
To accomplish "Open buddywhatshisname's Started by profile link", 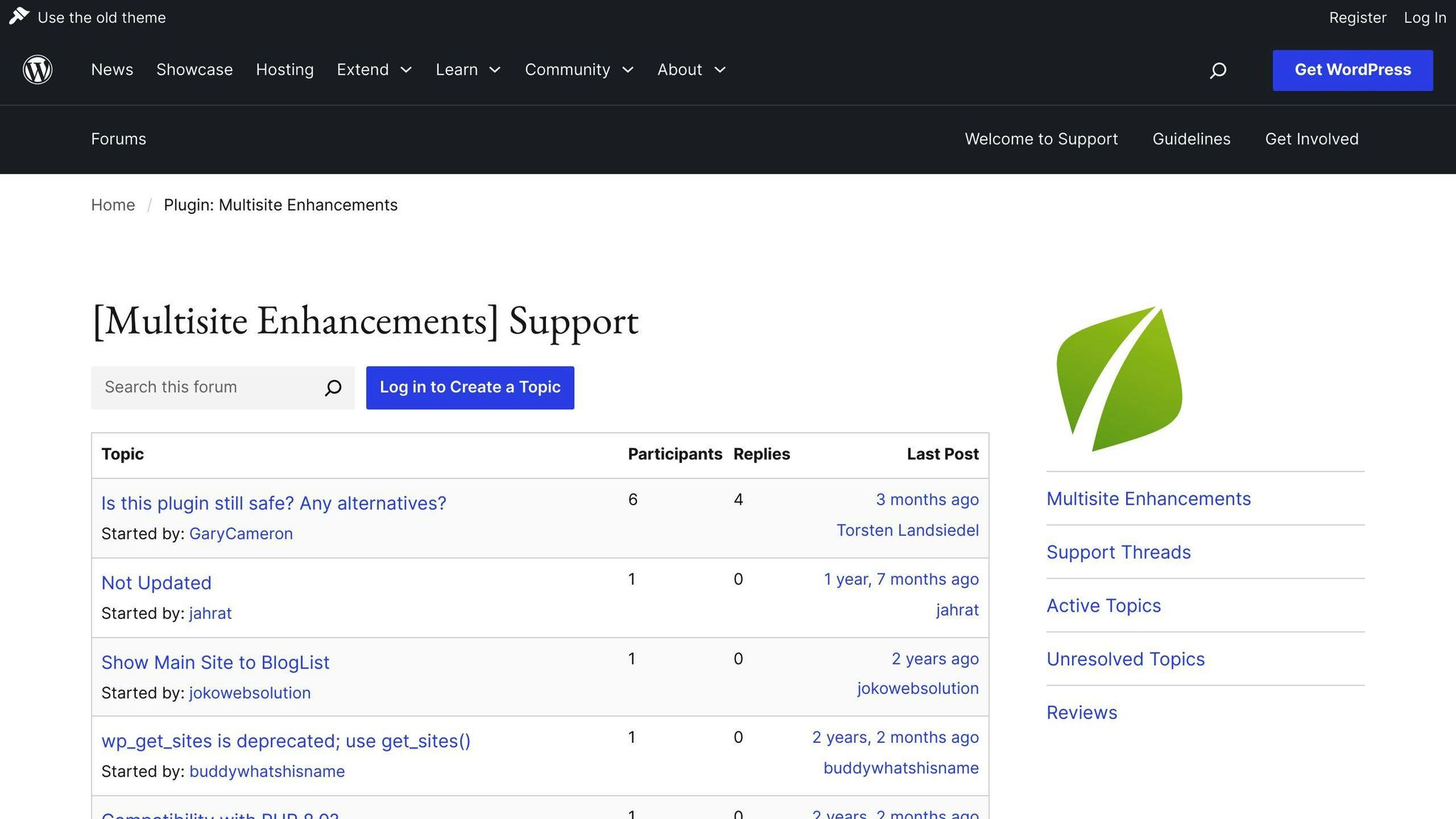I will point(267,771).
